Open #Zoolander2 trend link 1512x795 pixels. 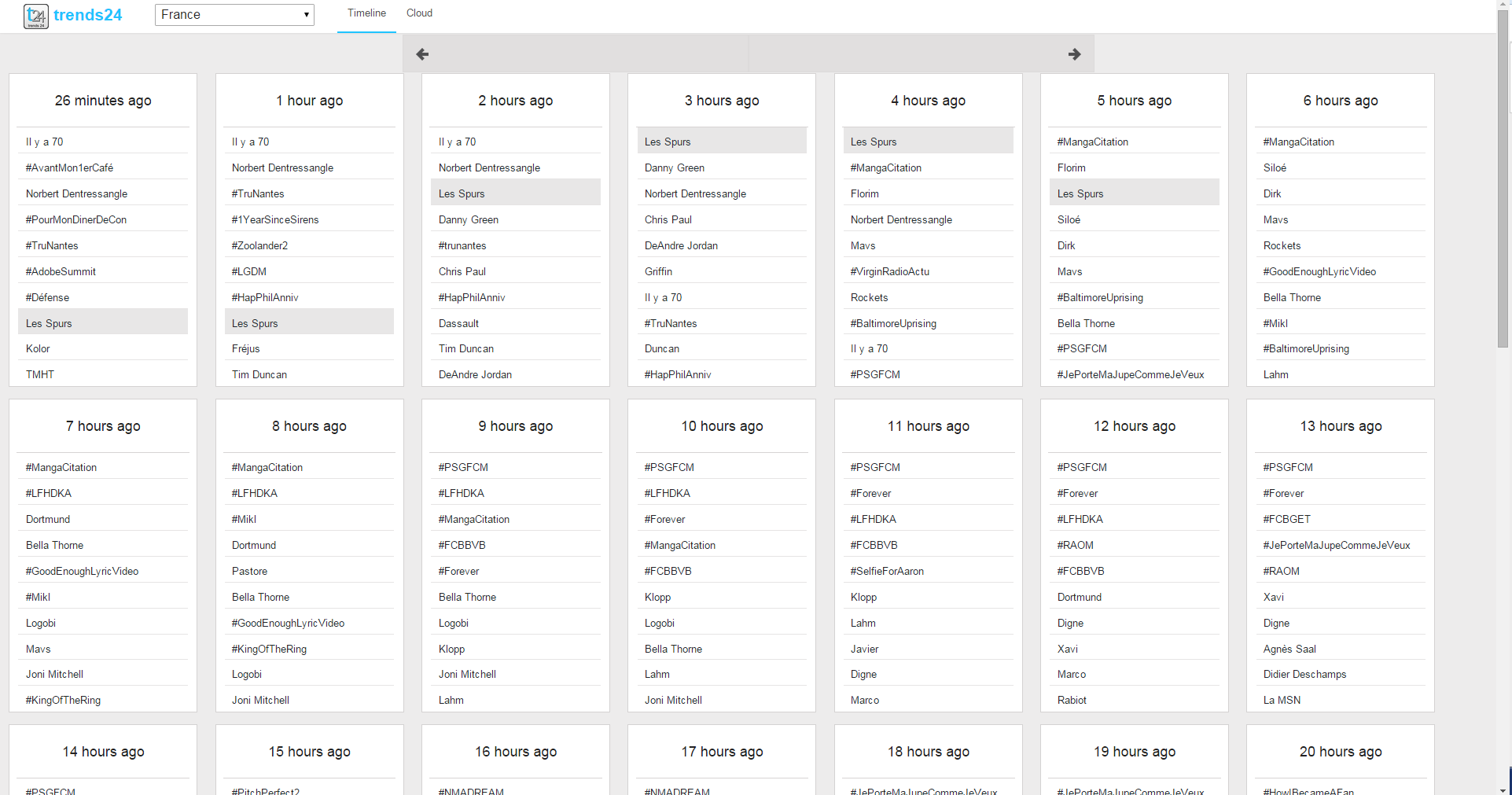click(259, 245)
